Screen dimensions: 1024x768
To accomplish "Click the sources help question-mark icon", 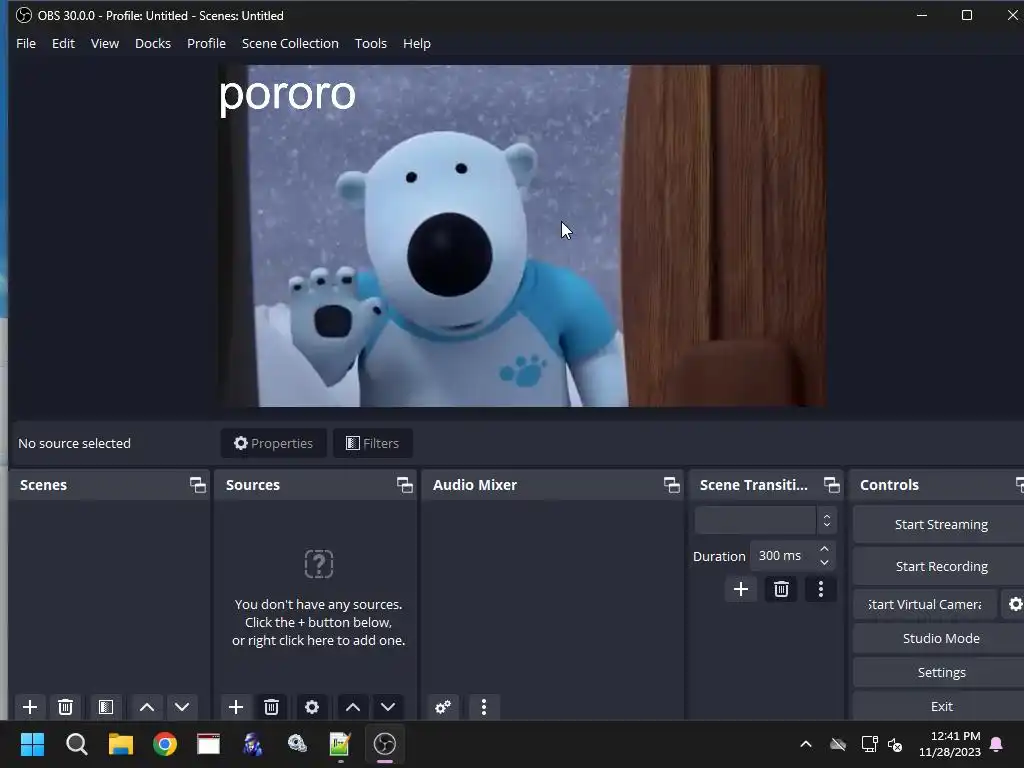I will pyautogui.click(x=319, y=564).
